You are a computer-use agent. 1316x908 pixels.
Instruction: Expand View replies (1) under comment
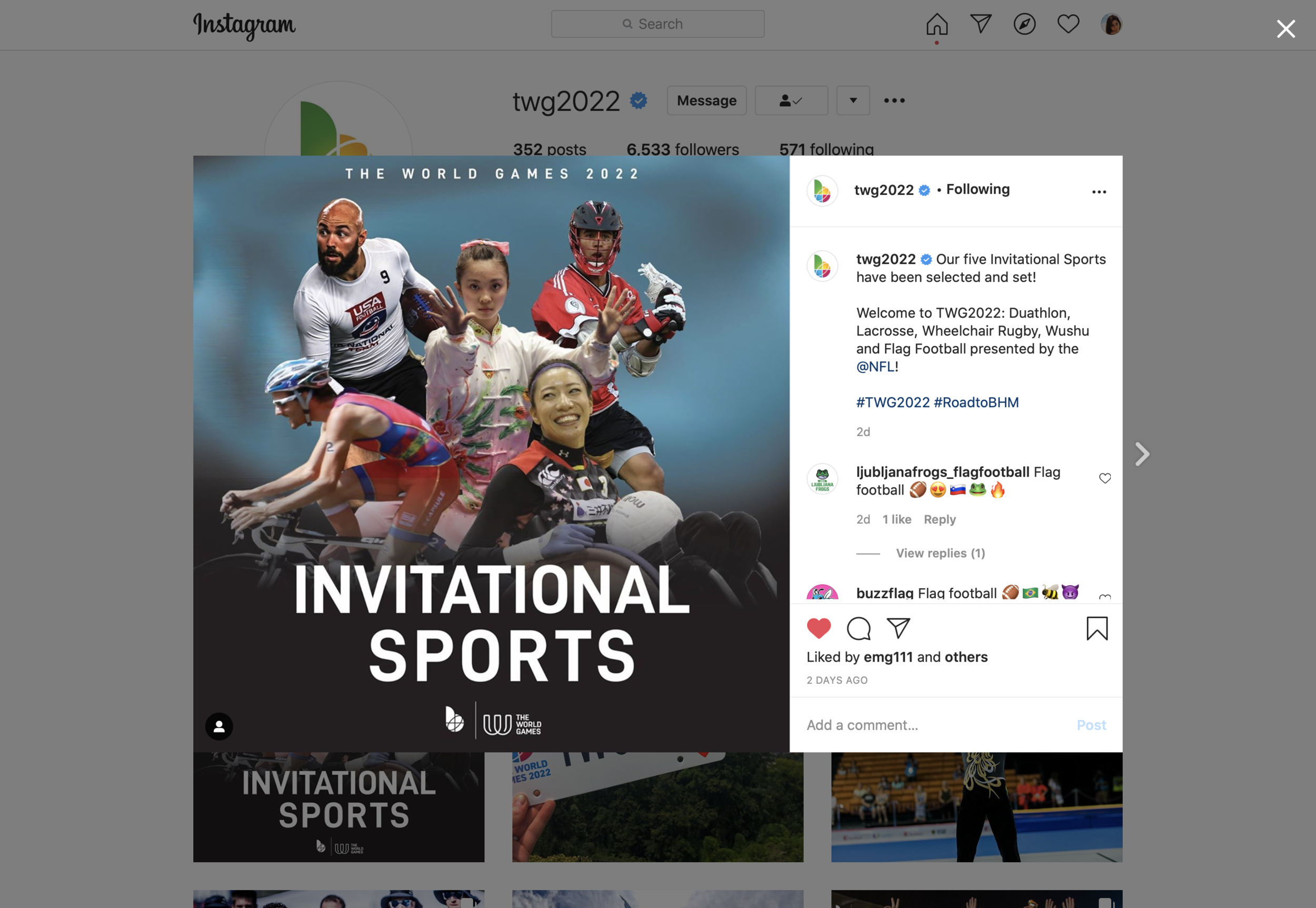point(940,553)
